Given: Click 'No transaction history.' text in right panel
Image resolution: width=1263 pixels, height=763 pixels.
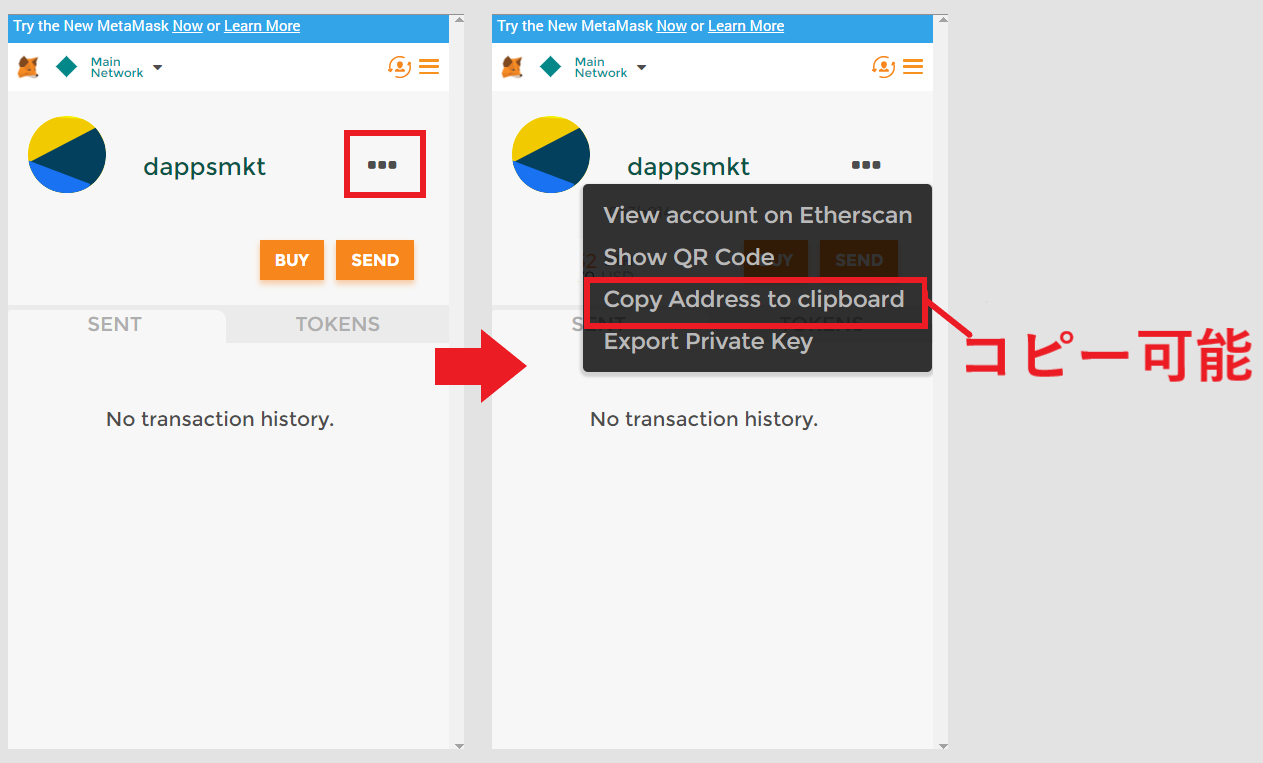Looking at the screenshot, I should (x=704, y=419).
